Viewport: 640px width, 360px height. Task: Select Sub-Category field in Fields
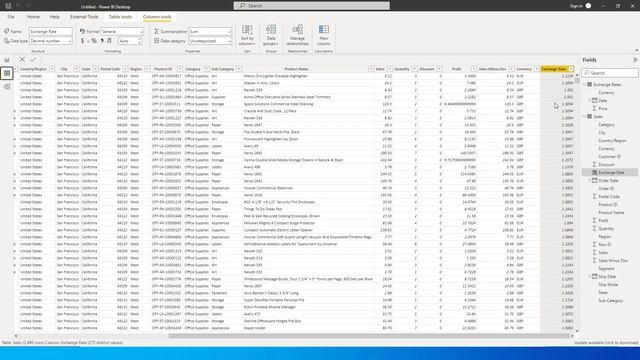pyautogui.click(x=610, y=300)
